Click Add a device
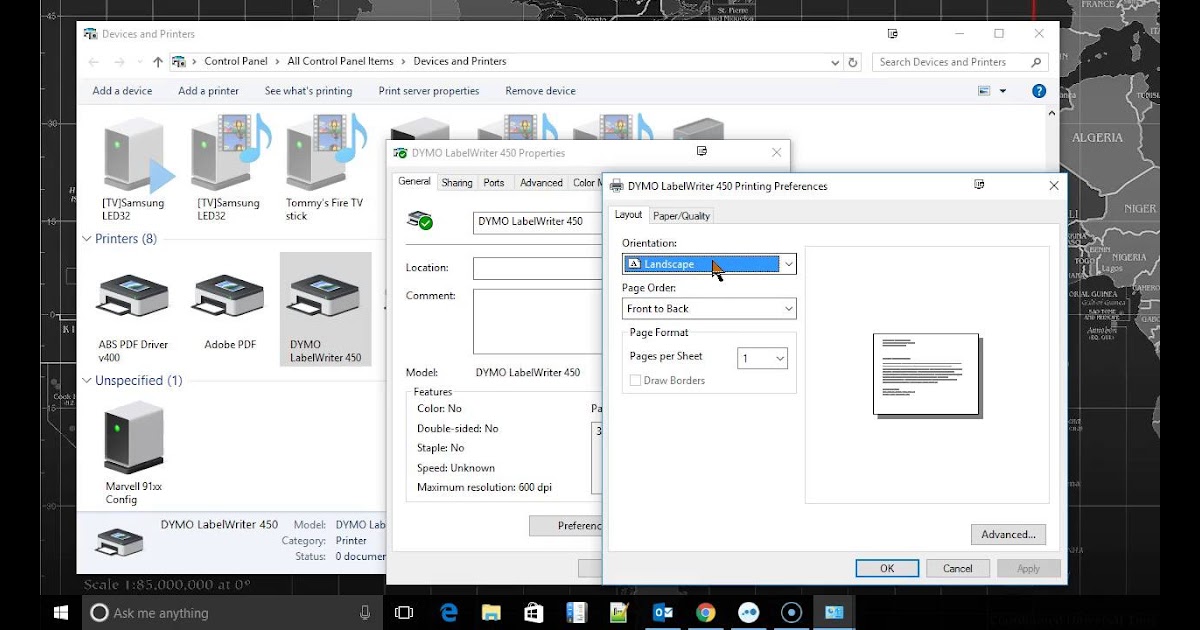This screenshot has width=1200, height=630. point(122,91)
